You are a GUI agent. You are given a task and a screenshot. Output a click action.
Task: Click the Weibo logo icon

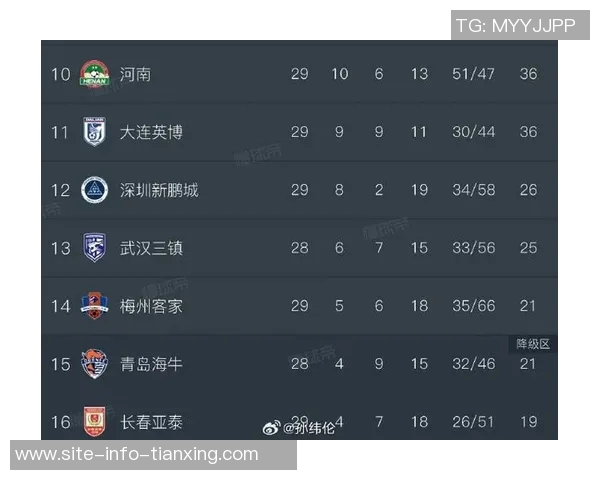[270, 428]
